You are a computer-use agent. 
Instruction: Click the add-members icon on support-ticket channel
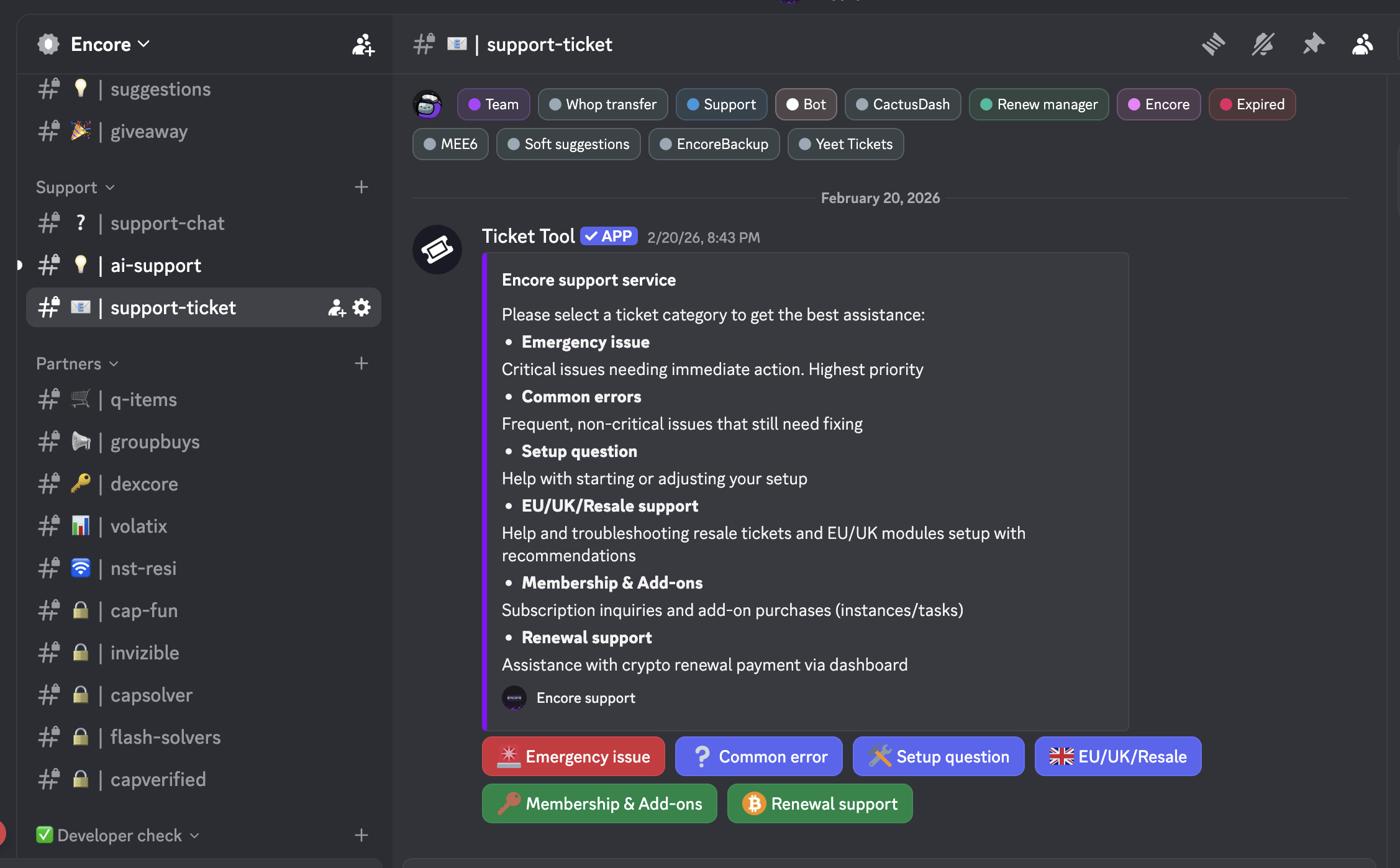coord(336,307)
